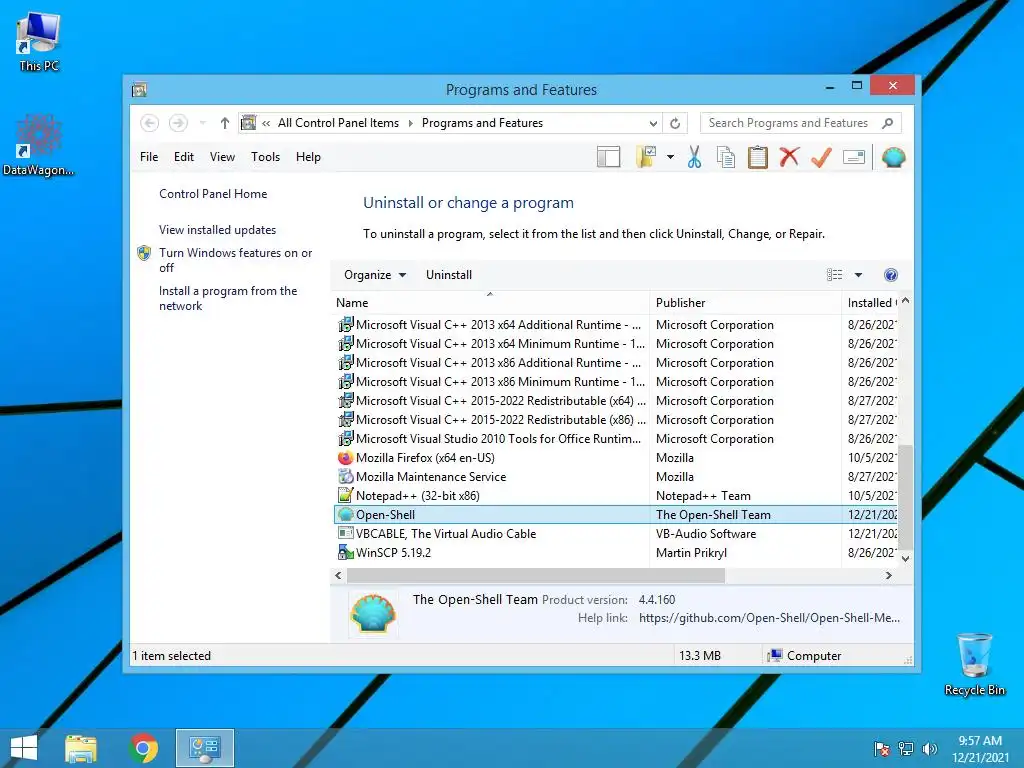Click vertical scrollbar down arrow in program list
The width and height of the screenshot is (1024, 768).
tap(905, 558)
